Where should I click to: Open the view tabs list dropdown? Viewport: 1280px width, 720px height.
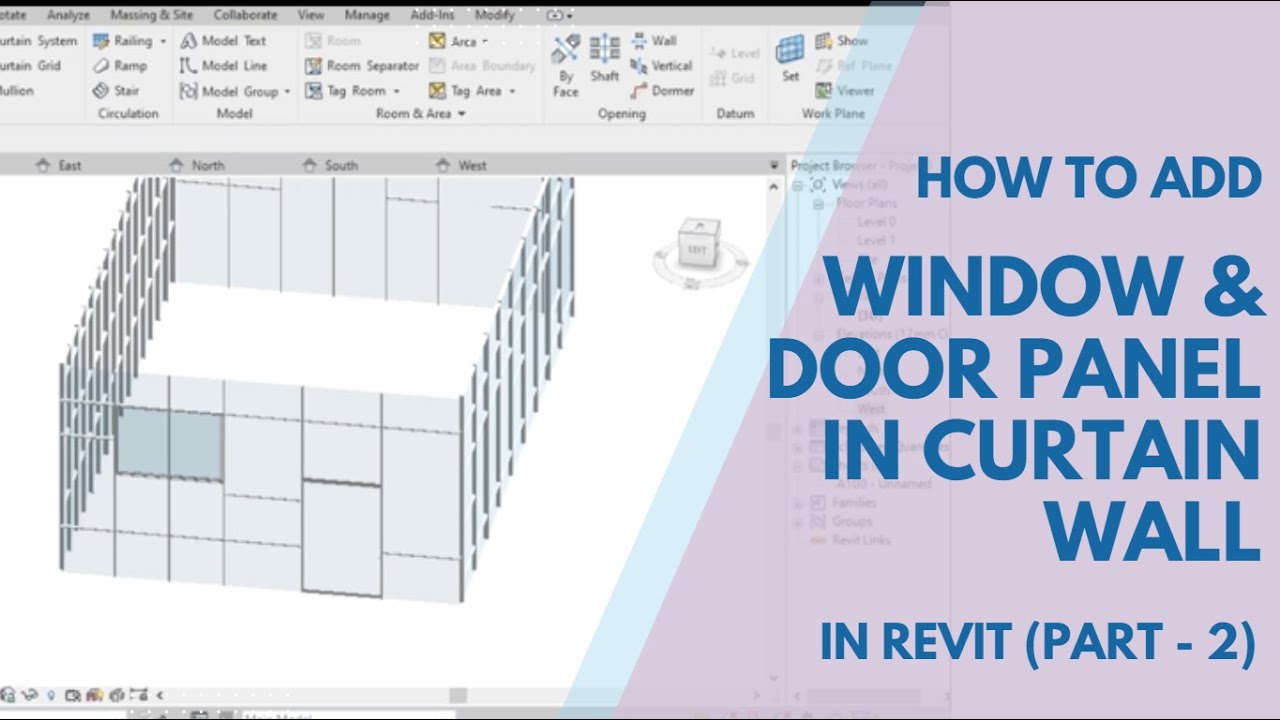pyautogui.click(x=773, y=165)
